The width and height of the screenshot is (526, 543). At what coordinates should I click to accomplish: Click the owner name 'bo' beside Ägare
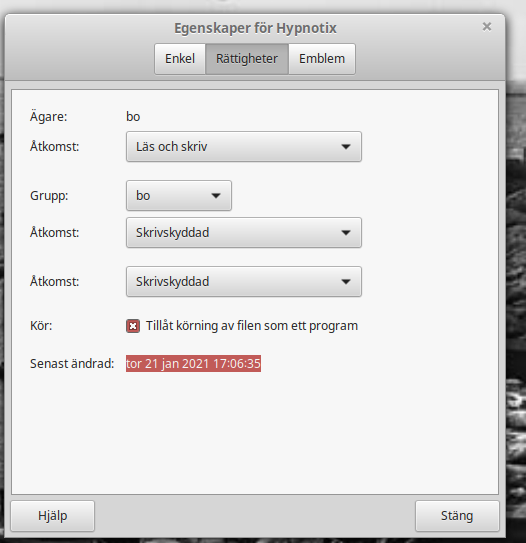(x=133, y=116)
